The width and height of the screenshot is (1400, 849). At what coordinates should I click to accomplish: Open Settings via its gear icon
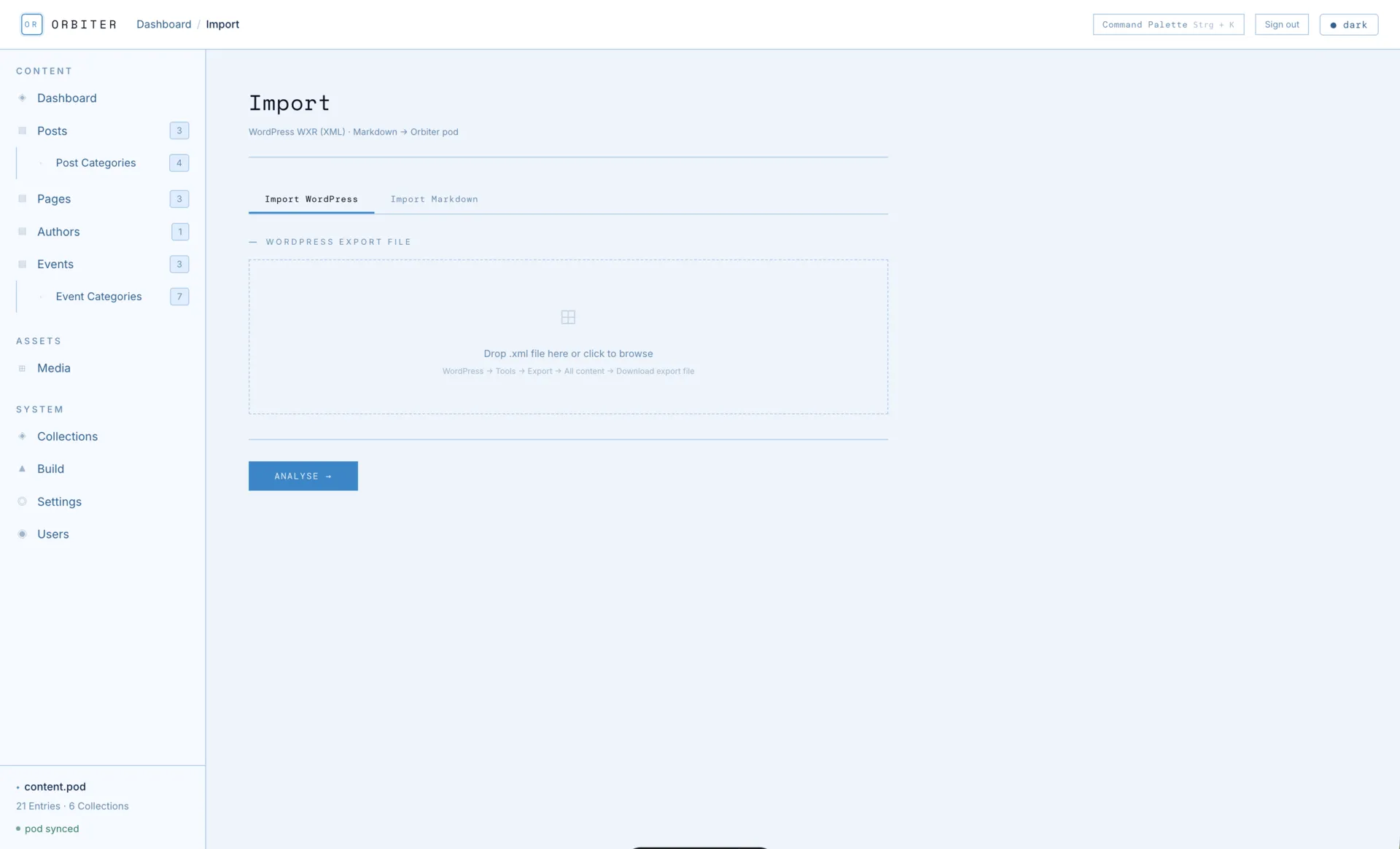point(22,501)
